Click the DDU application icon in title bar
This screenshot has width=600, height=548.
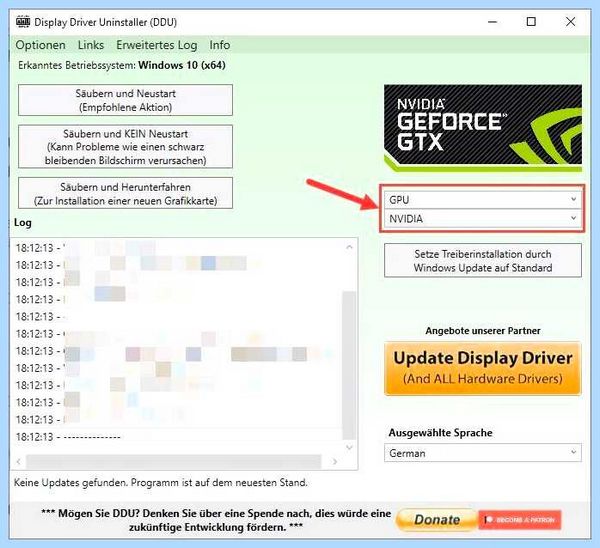coord(23,22)
